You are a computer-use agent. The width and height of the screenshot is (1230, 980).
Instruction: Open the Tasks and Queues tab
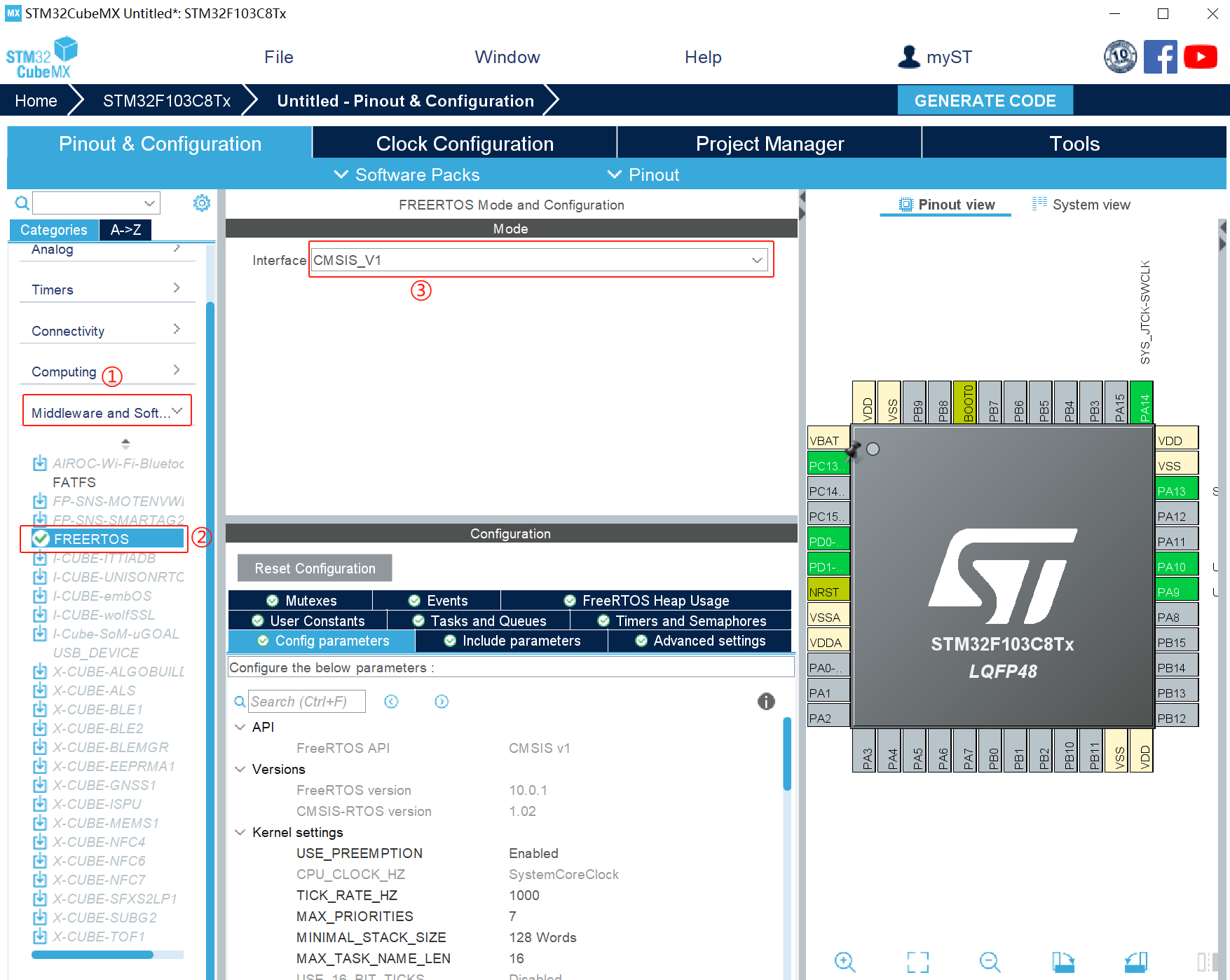click(x=479, y=620)
